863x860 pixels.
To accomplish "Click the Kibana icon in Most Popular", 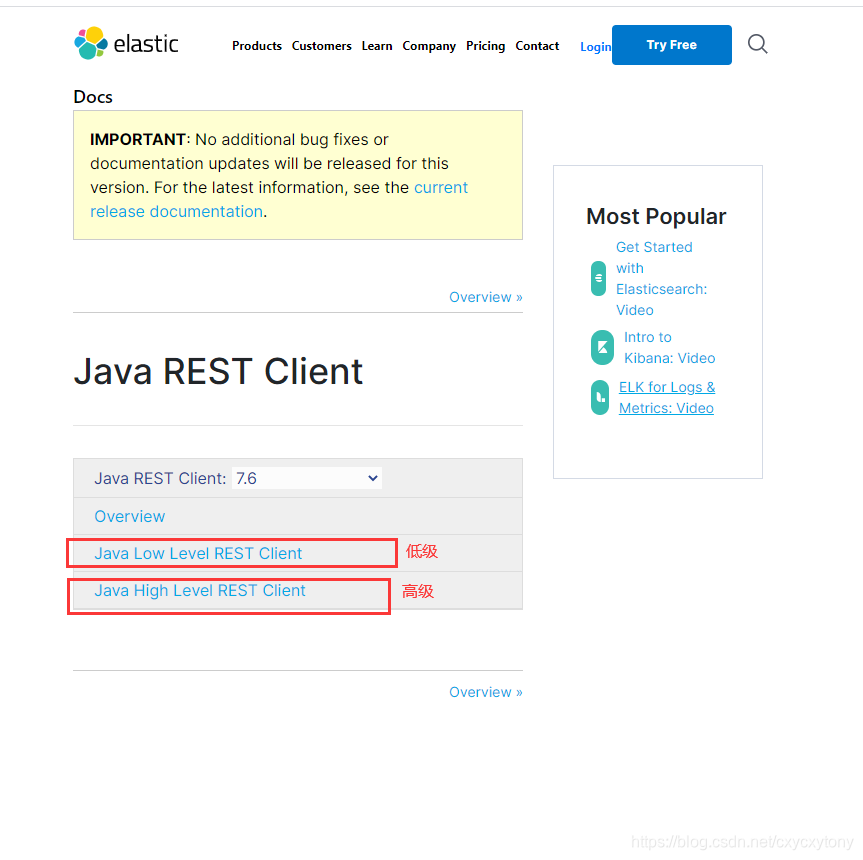I will pos(602,347).
